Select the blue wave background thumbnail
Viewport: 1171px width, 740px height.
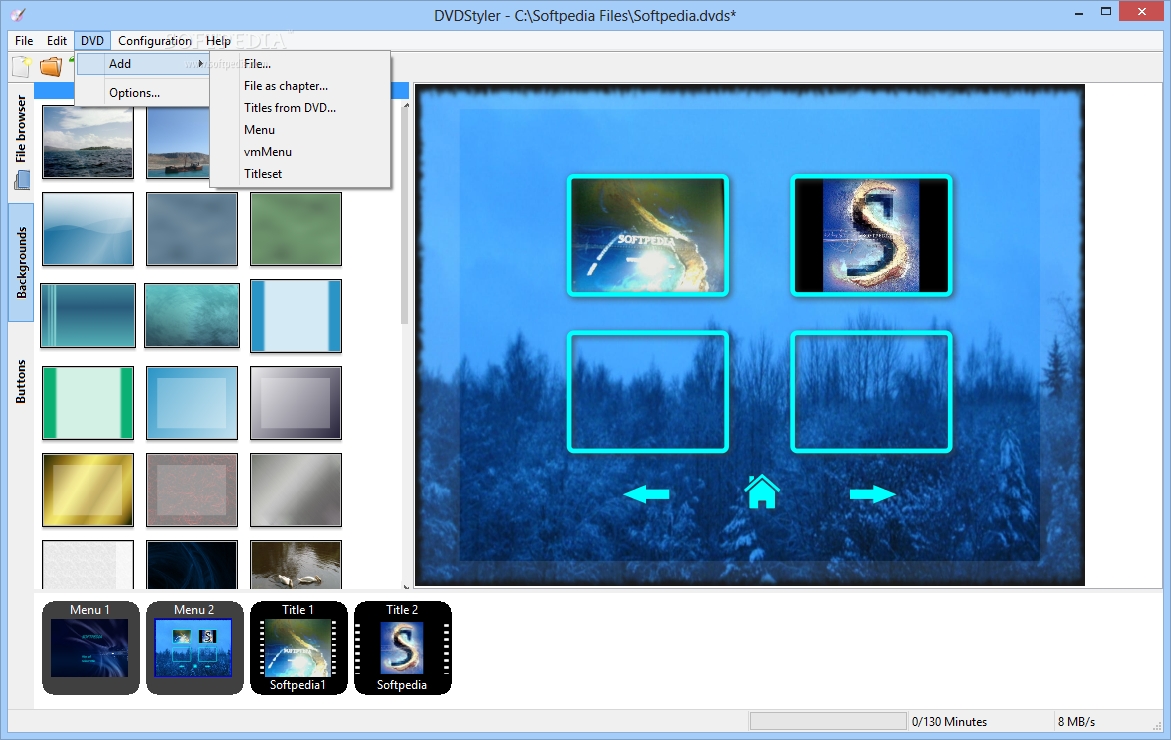click(x=88, y=228)
